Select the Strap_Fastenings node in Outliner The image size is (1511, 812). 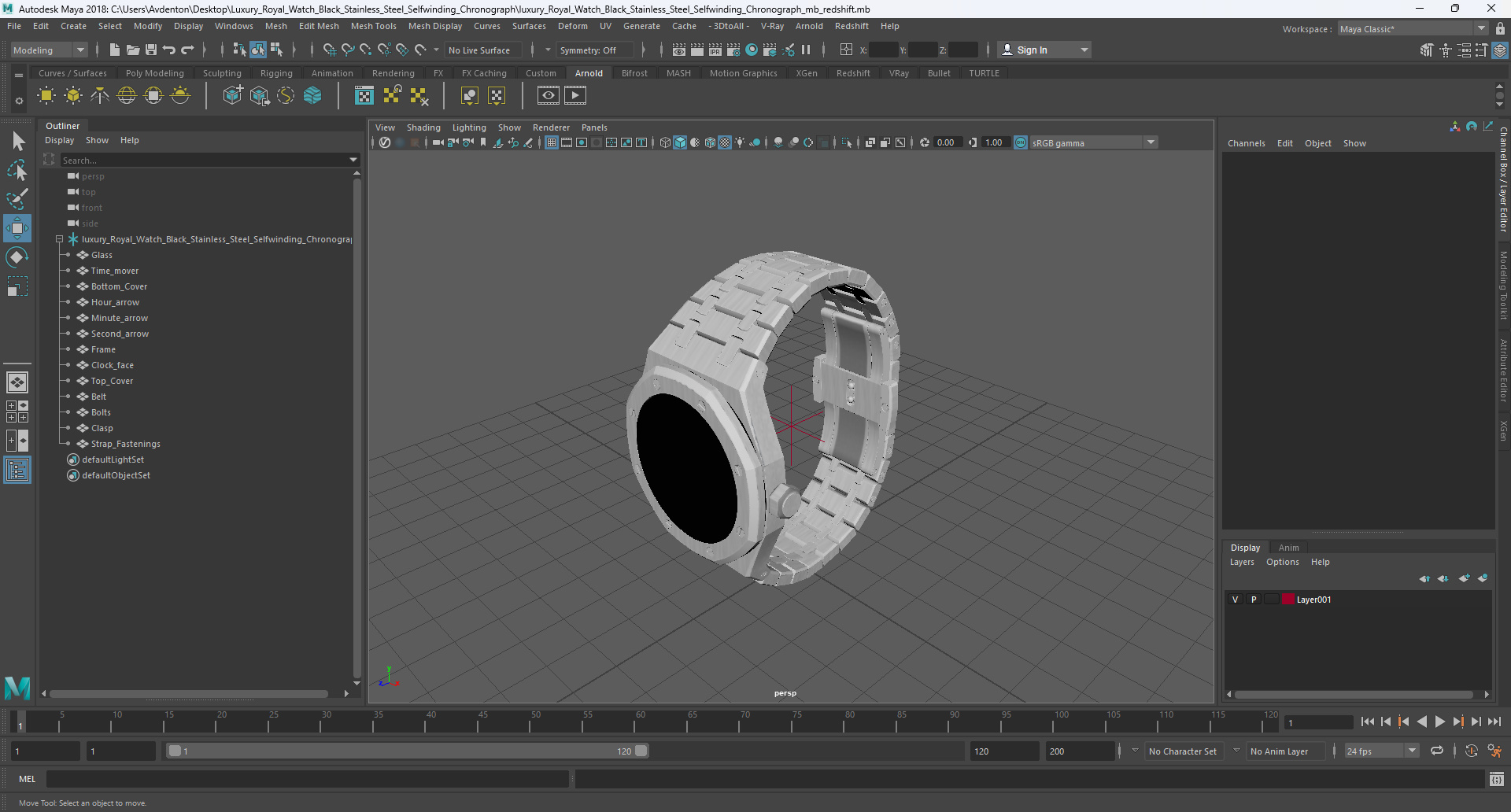125,444
